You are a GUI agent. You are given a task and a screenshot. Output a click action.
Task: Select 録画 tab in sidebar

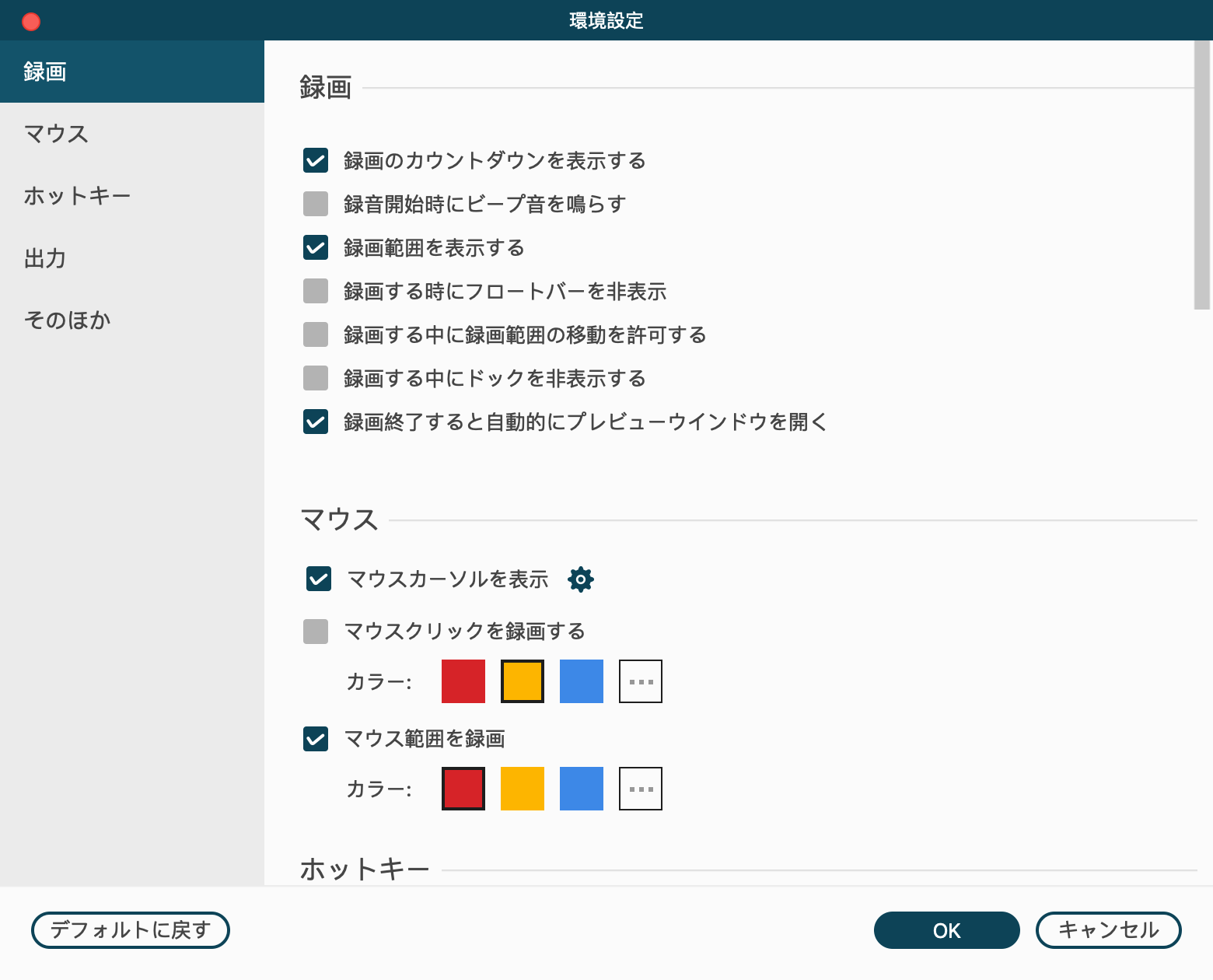pos(132,72)
